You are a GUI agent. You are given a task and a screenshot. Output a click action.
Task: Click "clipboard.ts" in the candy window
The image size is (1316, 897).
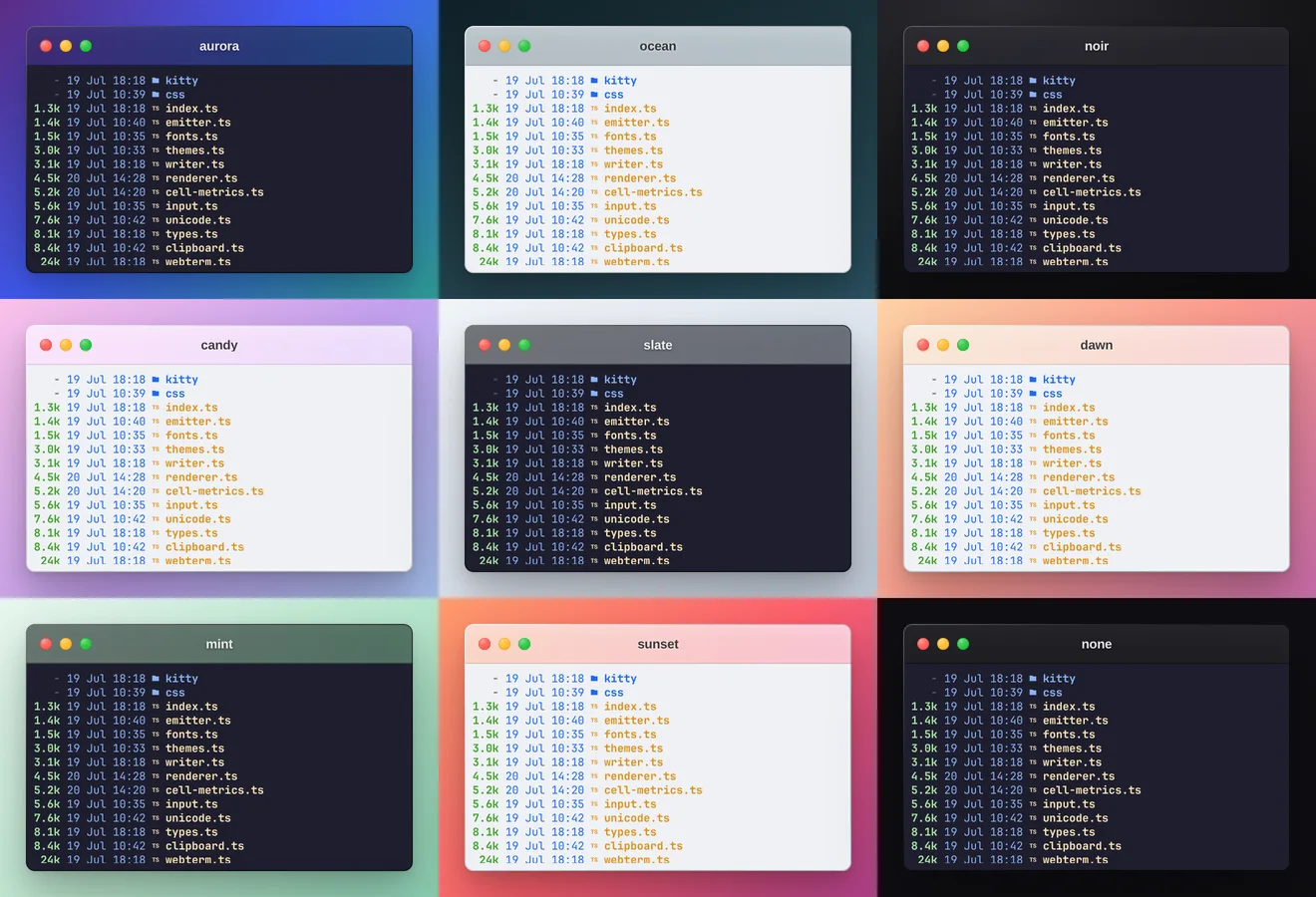point(204,547)
